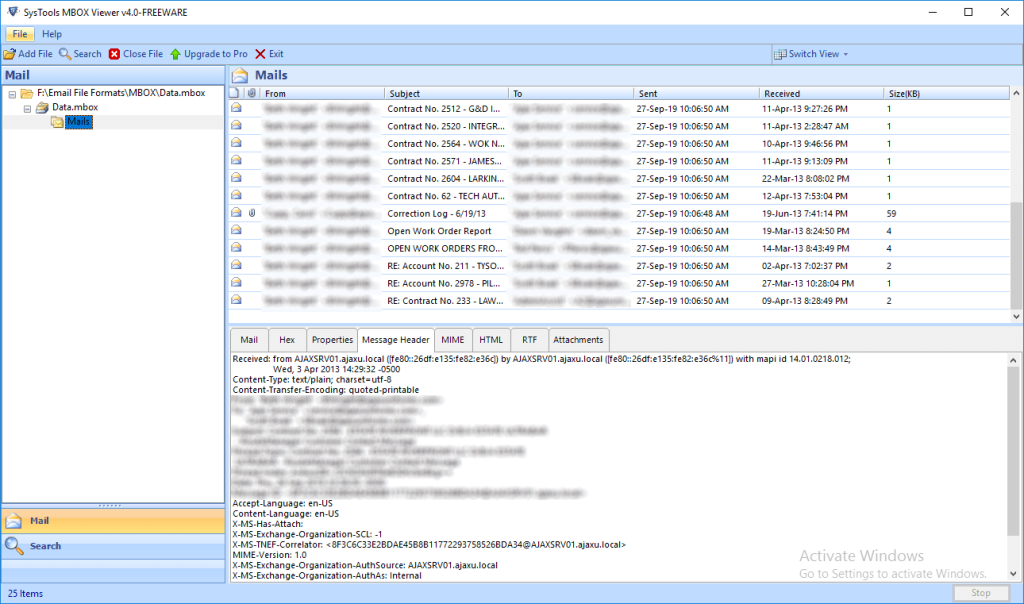
Task: Click envelope icon of Correction Log row
Action: tap(236, 213)
